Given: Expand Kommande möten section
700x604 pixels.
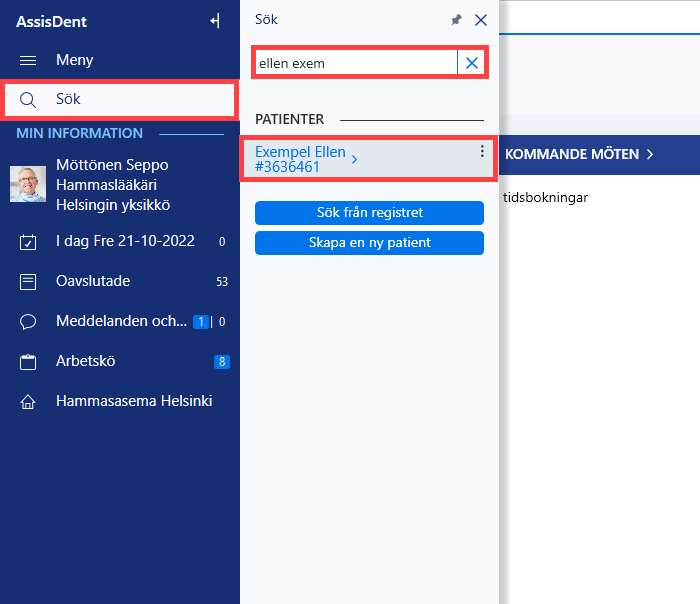Looking at the screenshot, I should [x=579, y=154].
